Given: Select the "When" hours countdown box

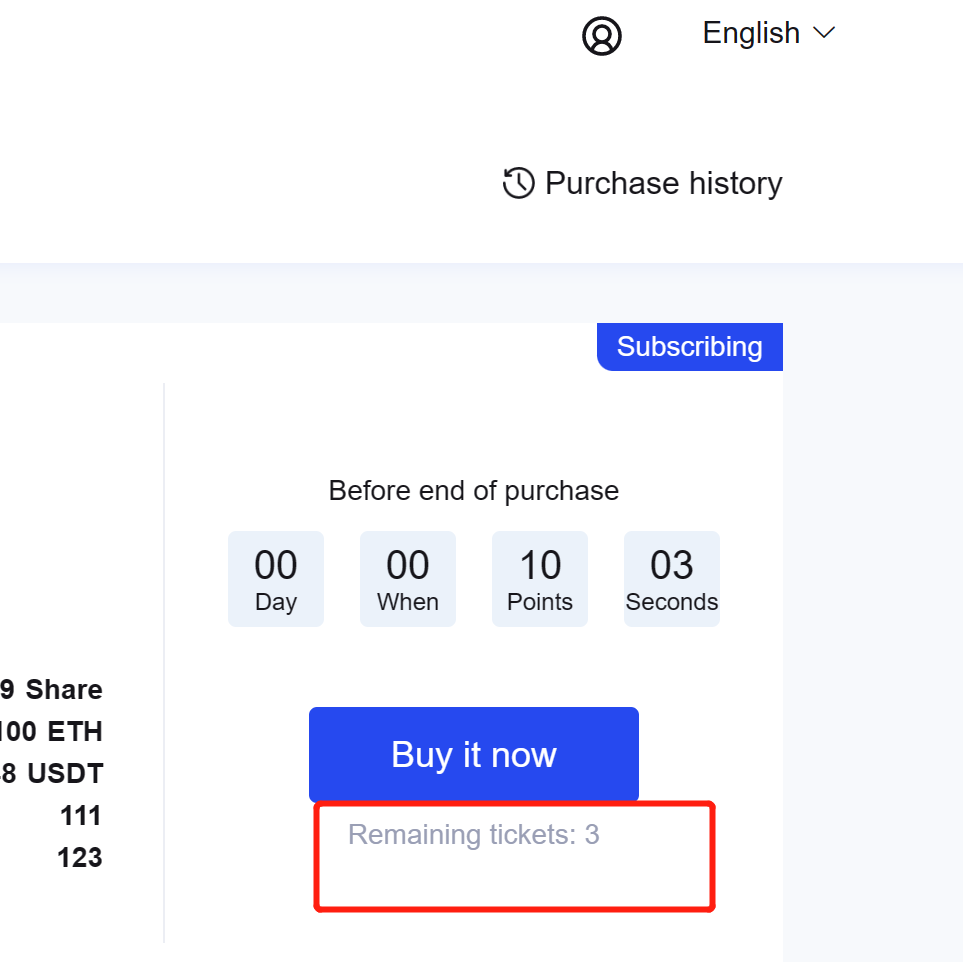Looking at the screenshot, I should [408, 579].
